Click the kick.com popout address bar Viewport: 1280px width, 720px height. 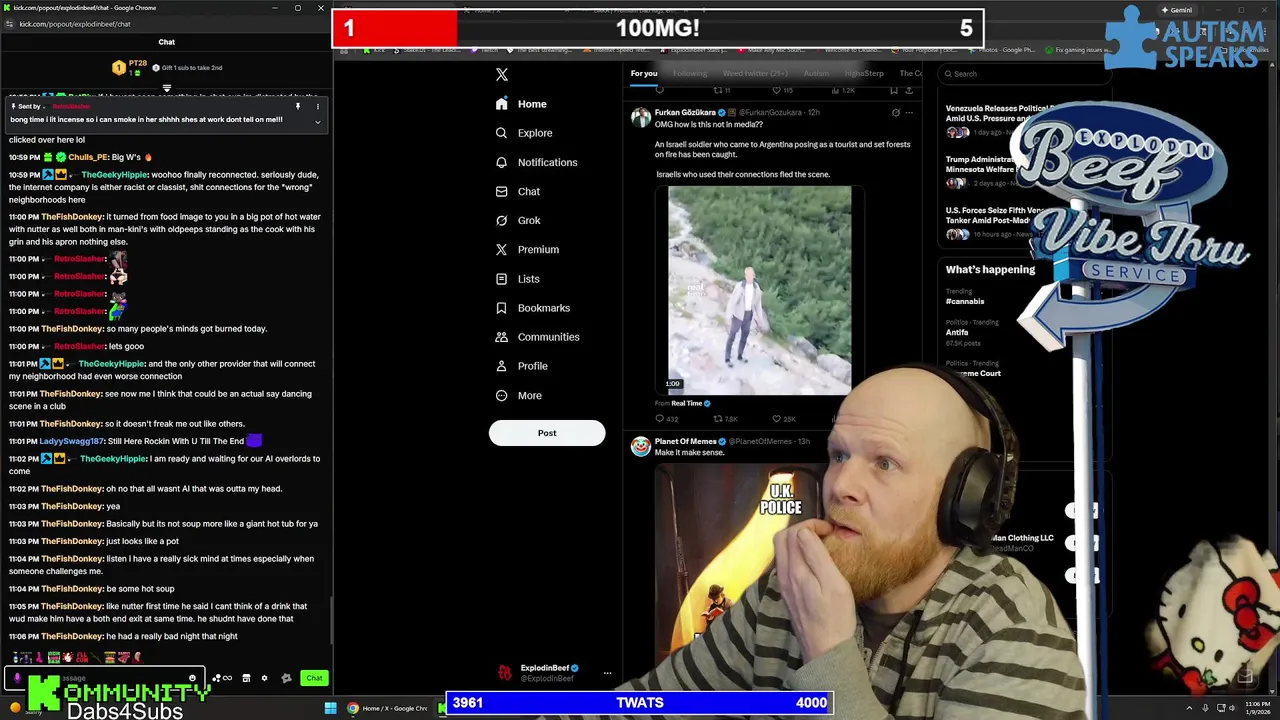point(75,24)
